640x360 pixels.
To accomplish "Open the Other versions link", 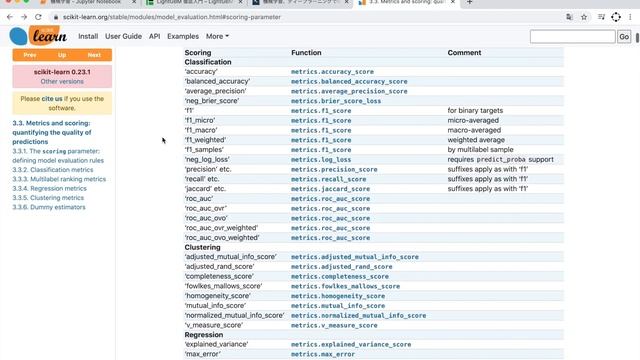I will (x=62, y=82).
